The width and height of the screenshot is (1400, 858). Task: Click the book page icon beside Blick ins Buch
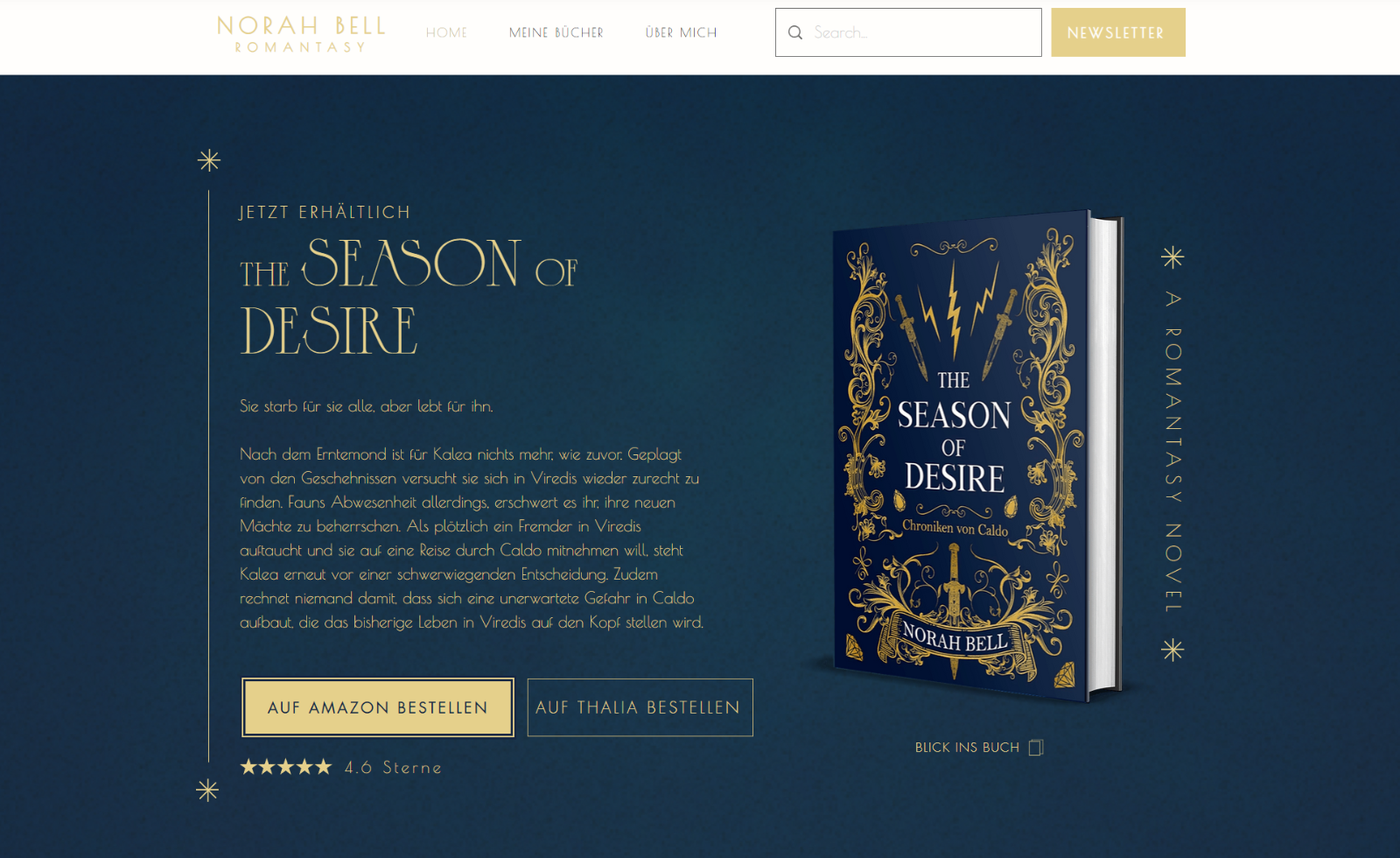click(x=1036, y=748)
